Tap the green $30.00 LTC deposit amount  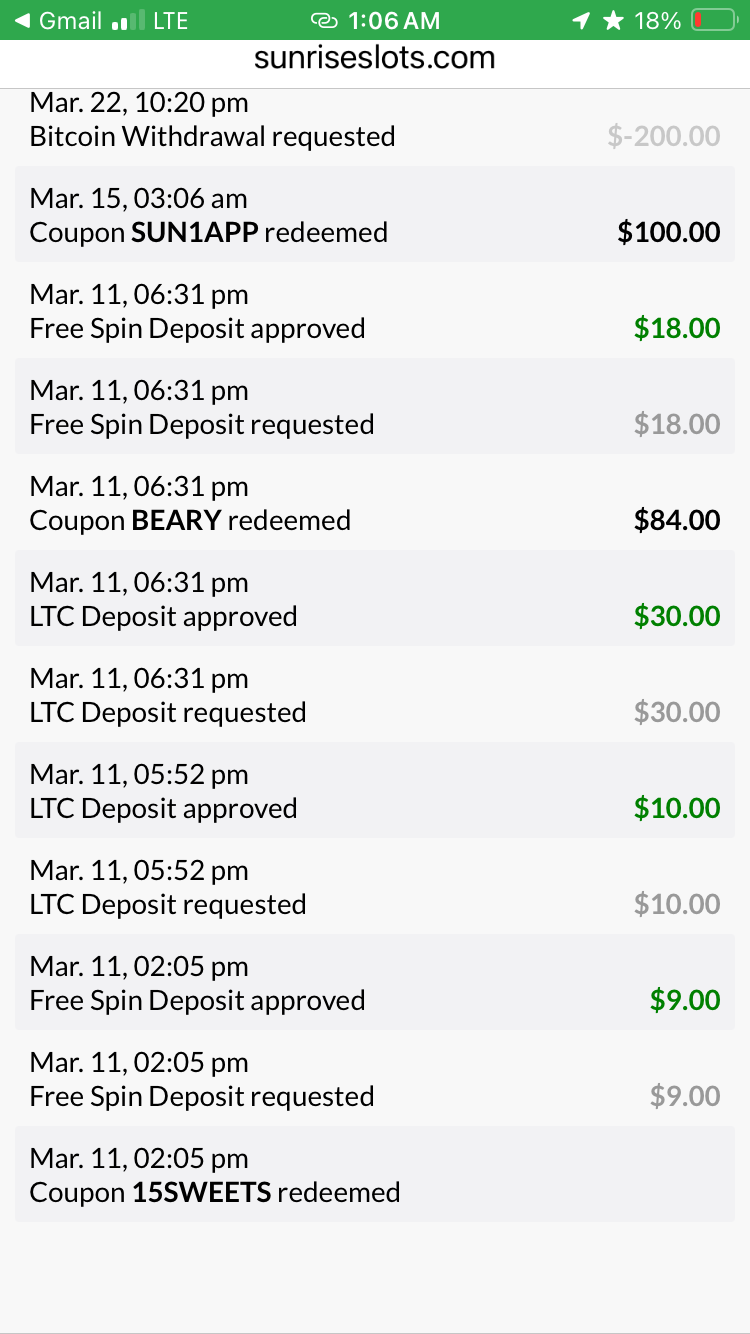coord(677,616)
